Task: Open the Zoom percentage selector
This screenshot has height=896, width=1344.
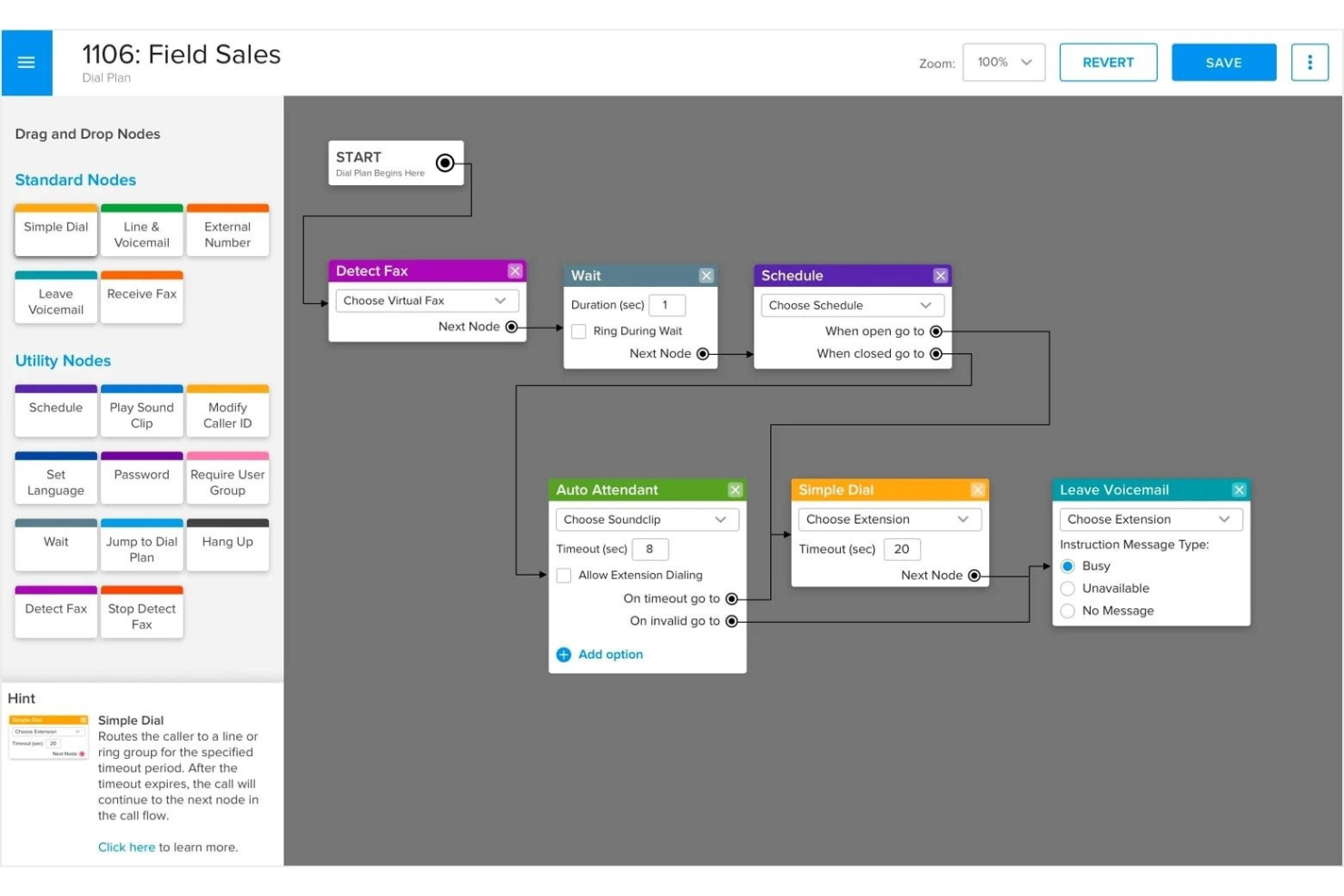Action: 1003,62
